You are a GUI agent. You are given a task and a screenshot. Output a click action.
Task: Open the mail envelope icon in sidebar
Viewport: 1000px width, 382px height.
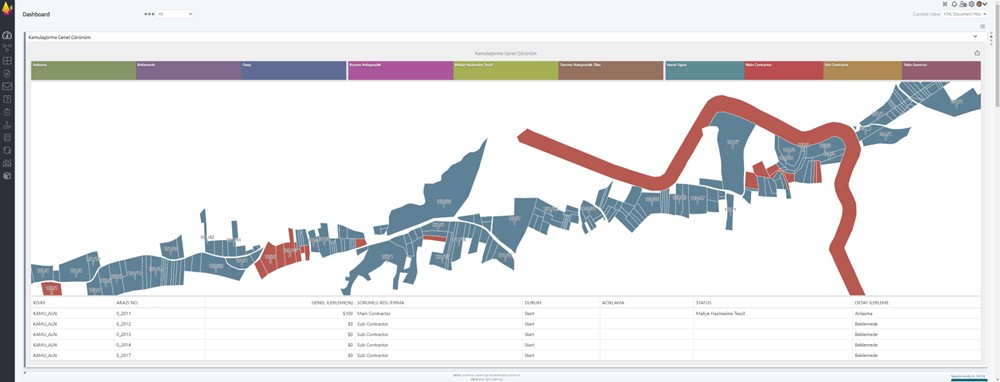[7, 86]
